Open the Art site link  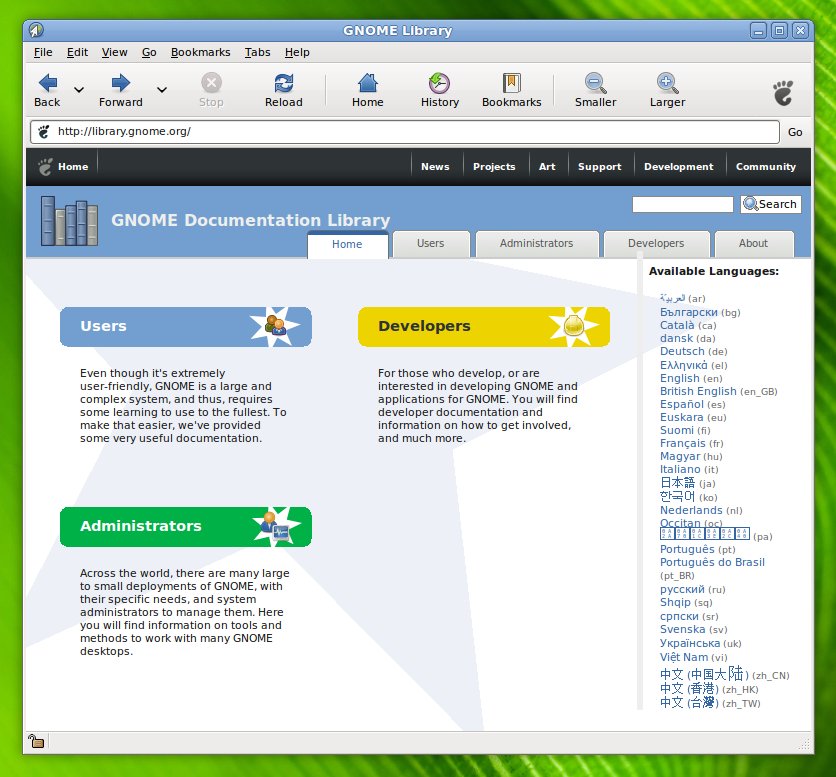547,167
